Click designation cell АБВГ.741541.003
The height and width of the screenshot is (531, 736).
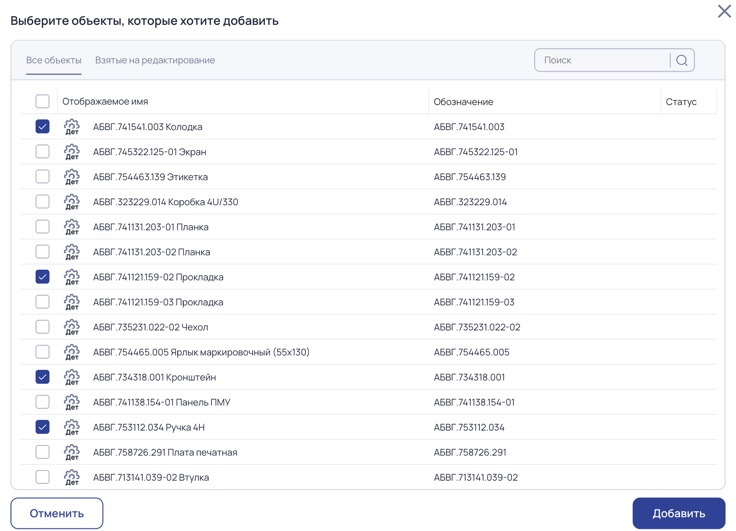point(469,127)
